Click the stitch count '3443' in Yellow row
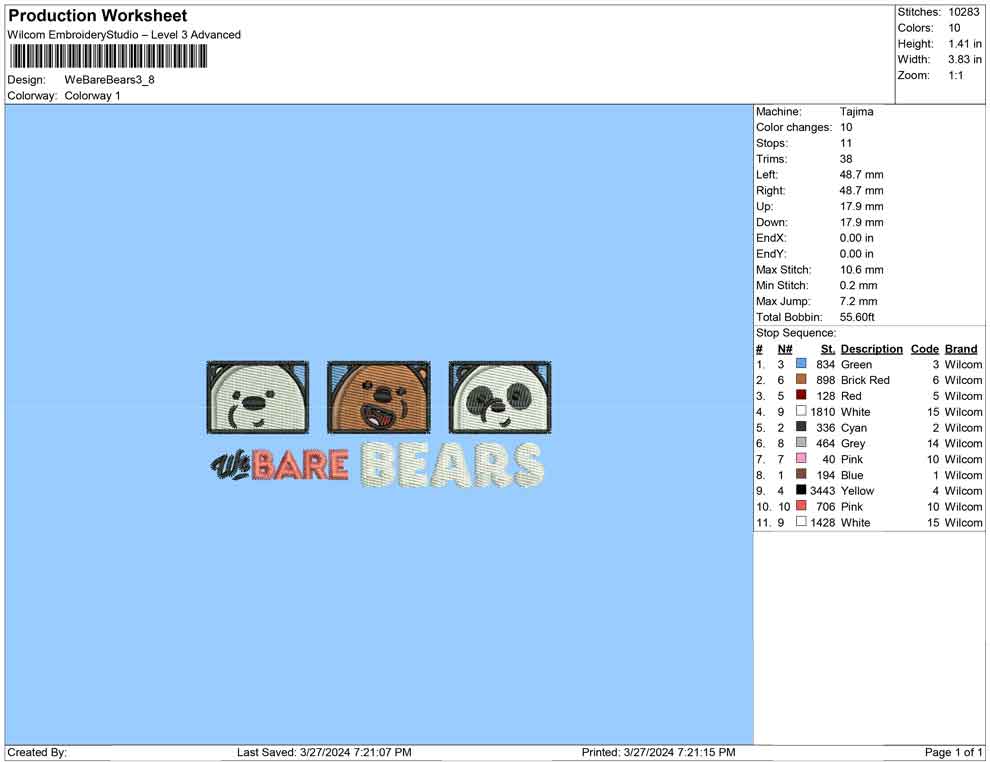 point(823,491)
